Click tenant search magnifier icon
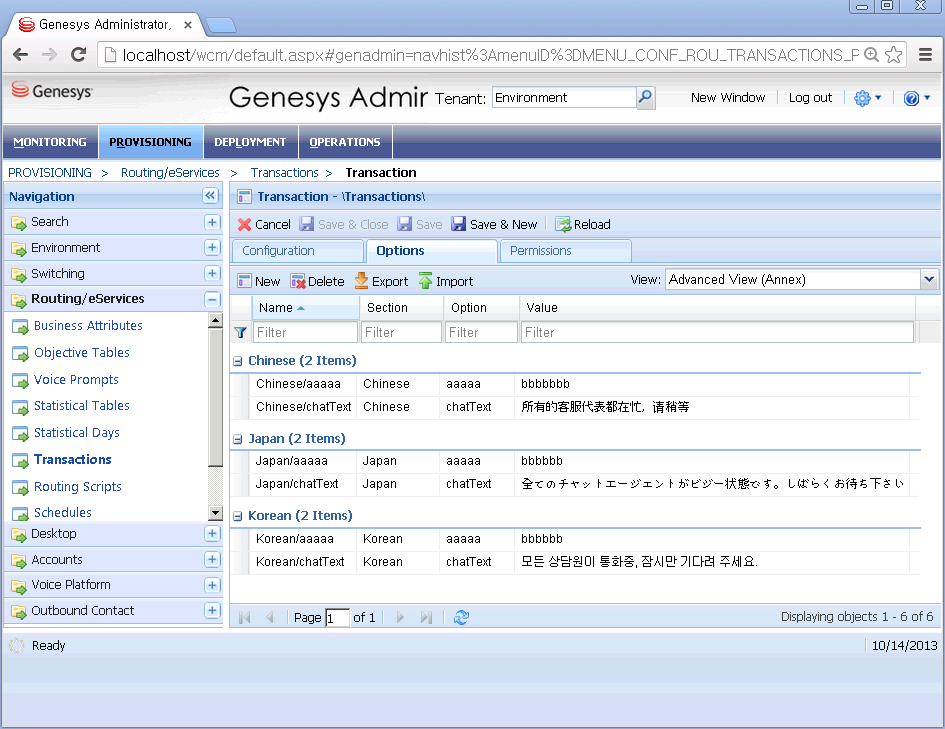 pos(646,98)
